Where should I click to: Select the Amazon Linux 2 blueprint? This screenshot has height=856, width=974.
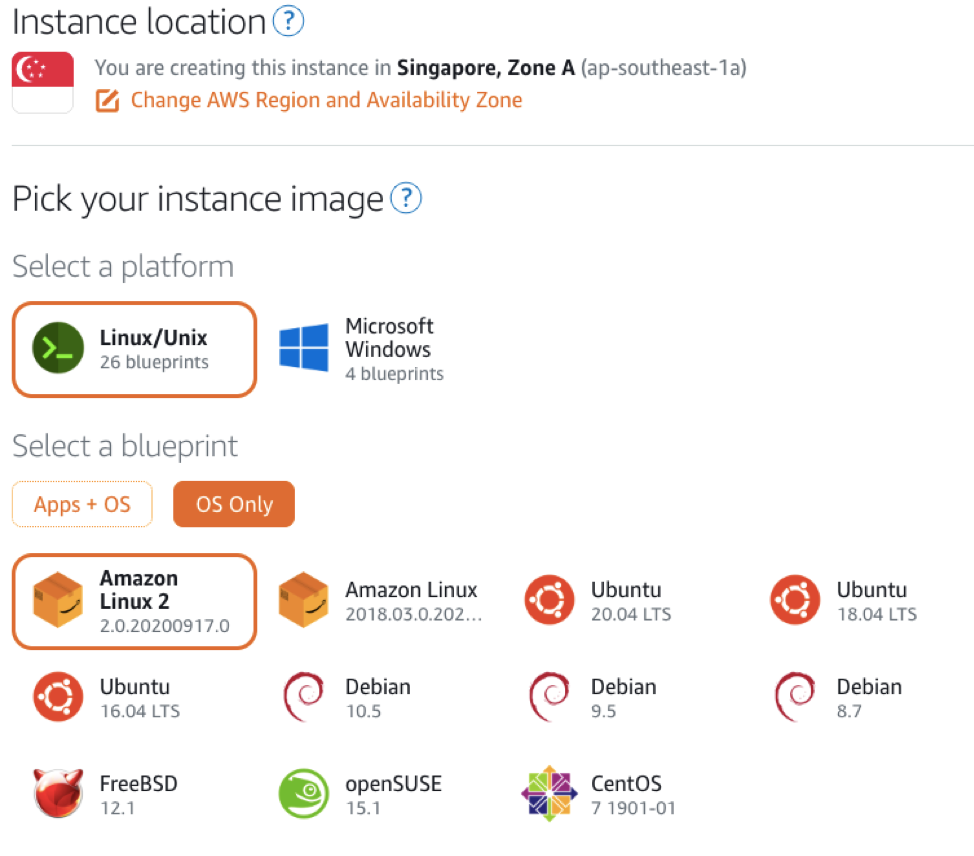coord(134,601)
